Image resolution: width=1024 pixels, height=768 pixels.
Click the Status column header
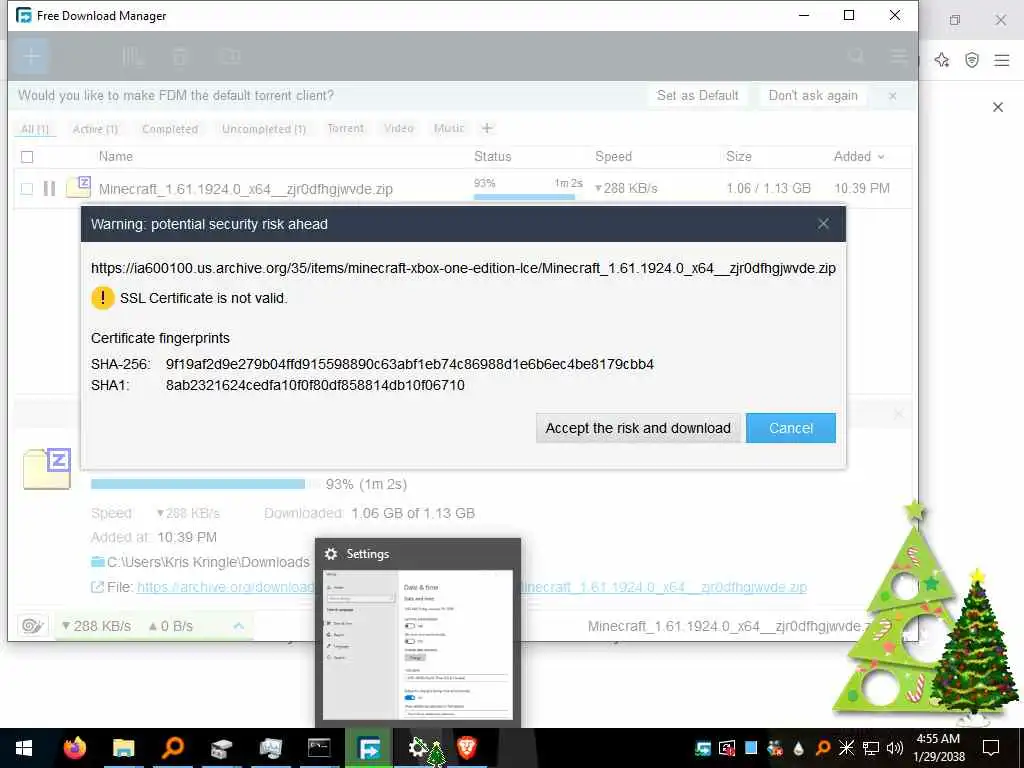[492, 156]
